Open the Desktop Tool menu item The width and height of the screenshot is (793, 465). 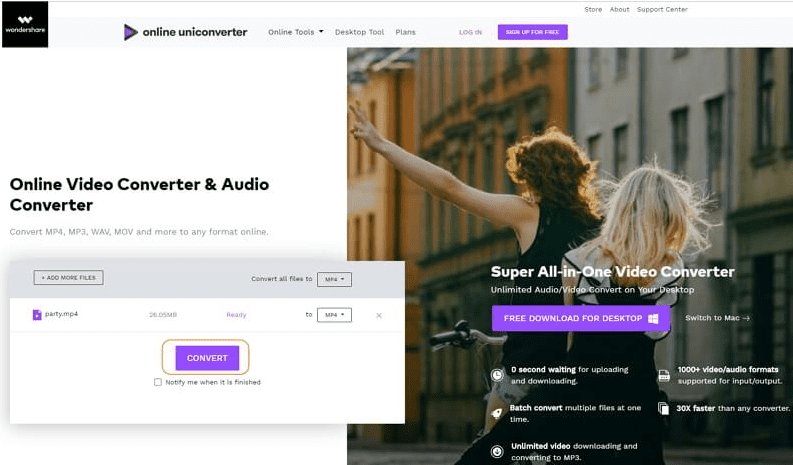pyautogui.click(x=359, y=32)
